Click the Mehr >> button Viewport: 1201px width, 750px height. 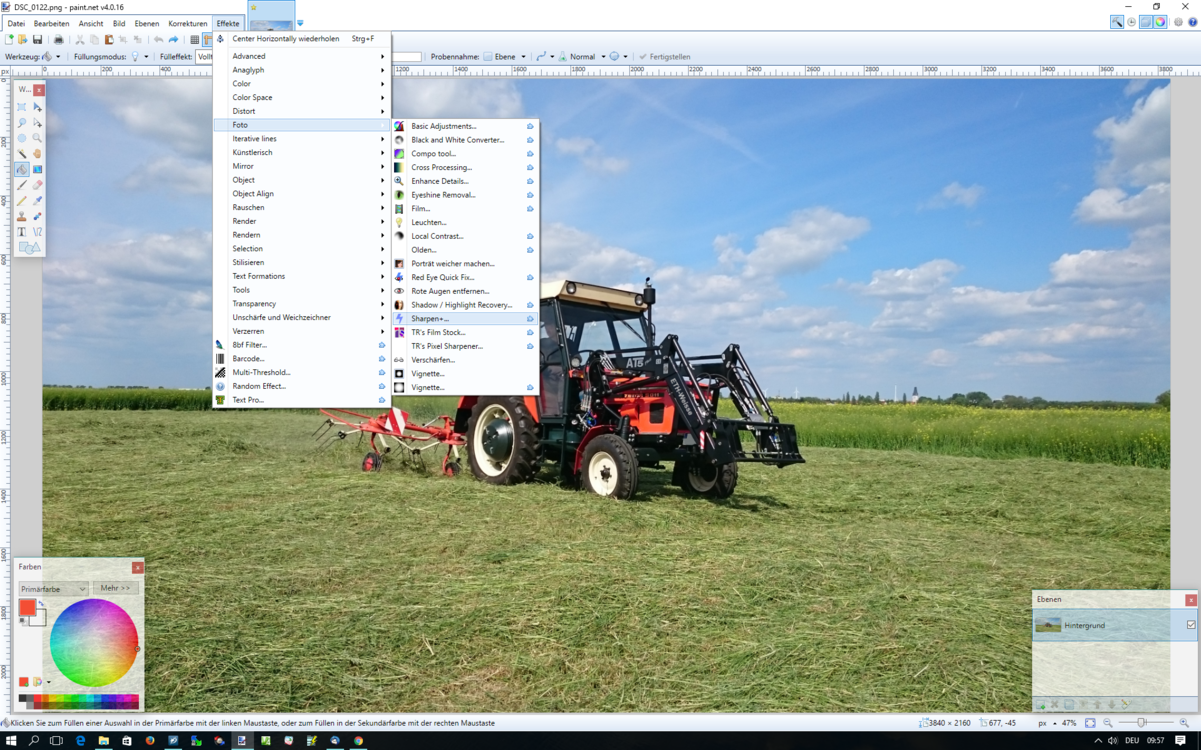tap(115, 588)
